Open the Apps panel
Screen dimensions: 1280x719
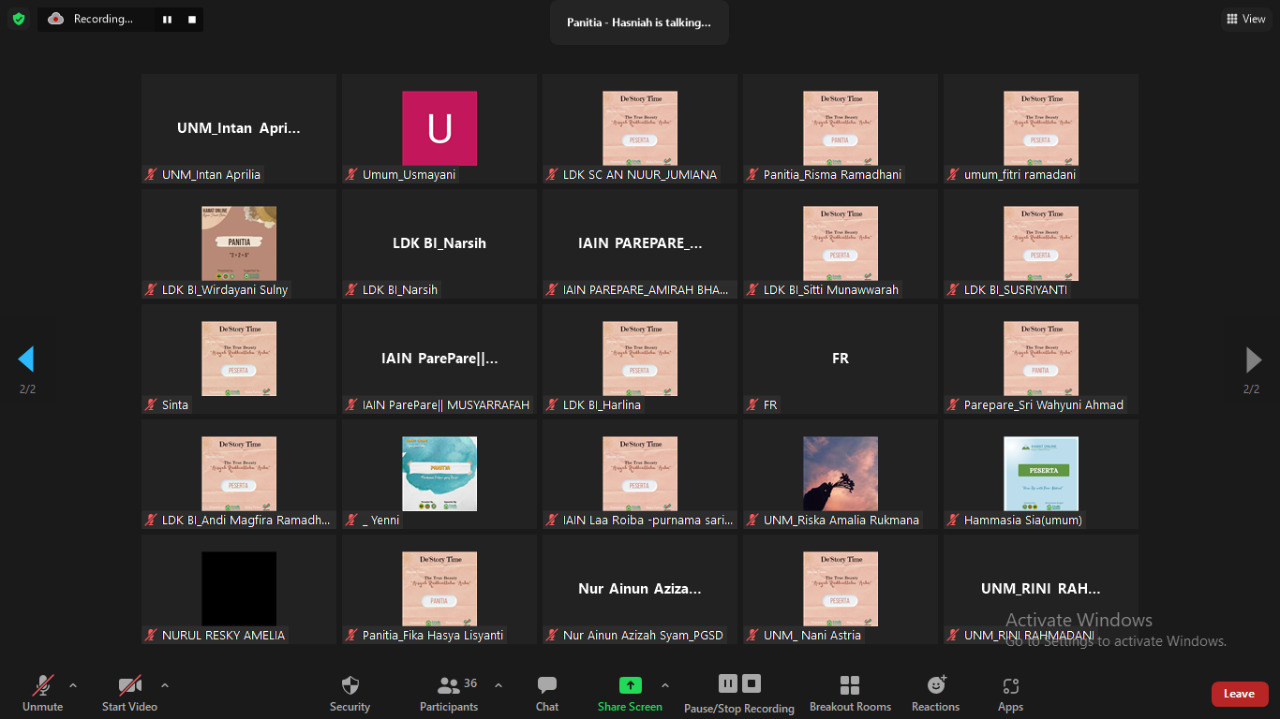(x=1010, y=693)
